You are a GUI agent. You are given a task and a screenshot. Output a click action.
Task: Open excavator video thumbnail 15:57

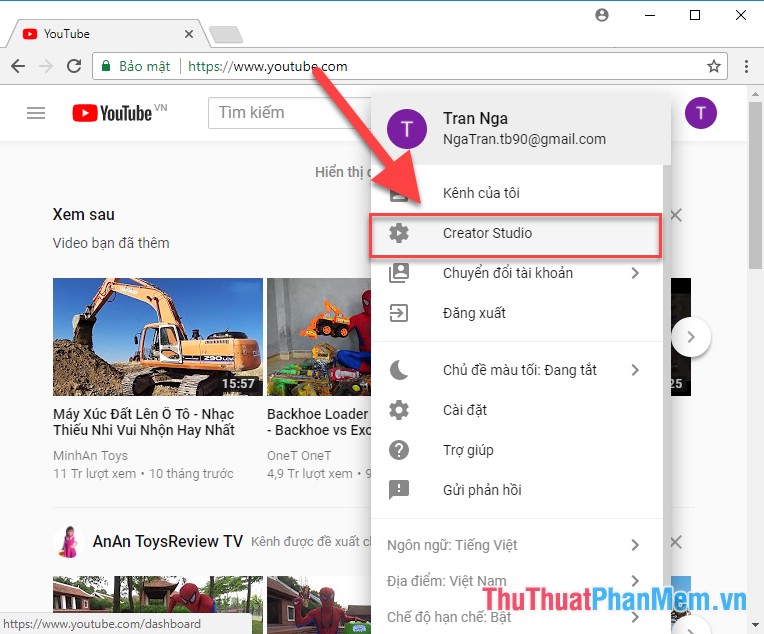158,337
